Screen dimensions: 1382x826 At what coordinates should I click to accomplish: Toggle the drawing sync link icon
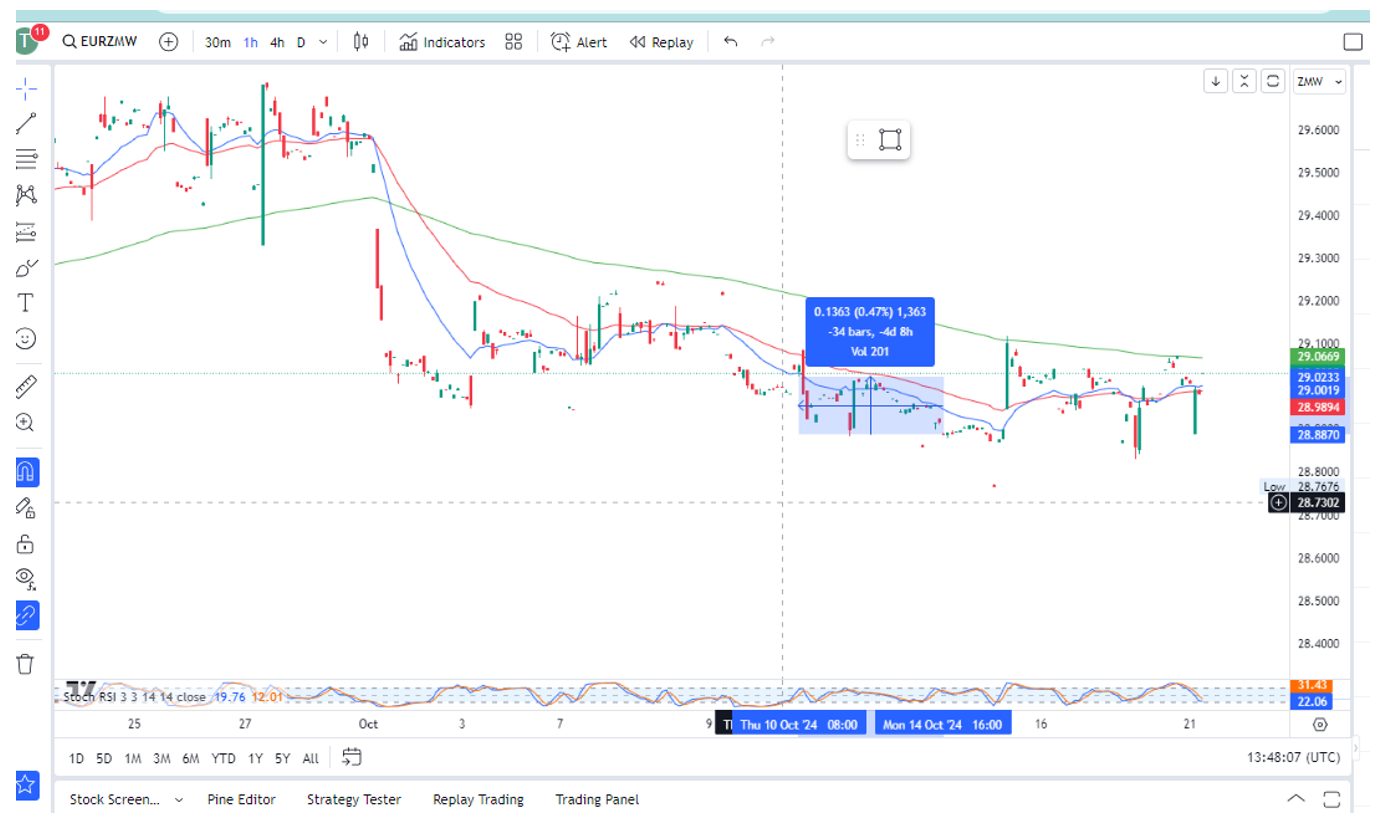pyautogui.click(x=26, y=615)
